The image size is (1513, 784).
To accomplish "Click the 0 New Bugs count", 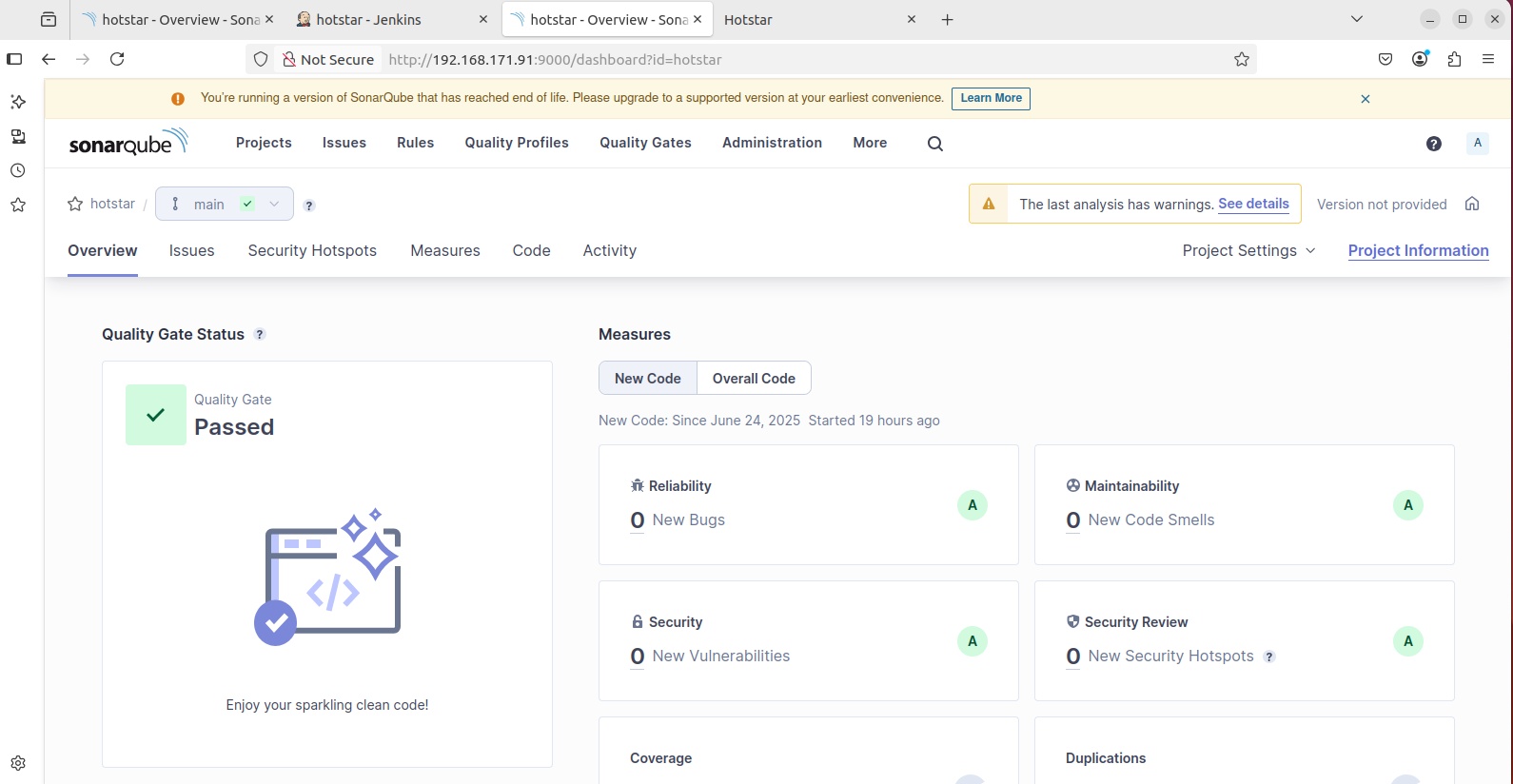I will (638, 520).
